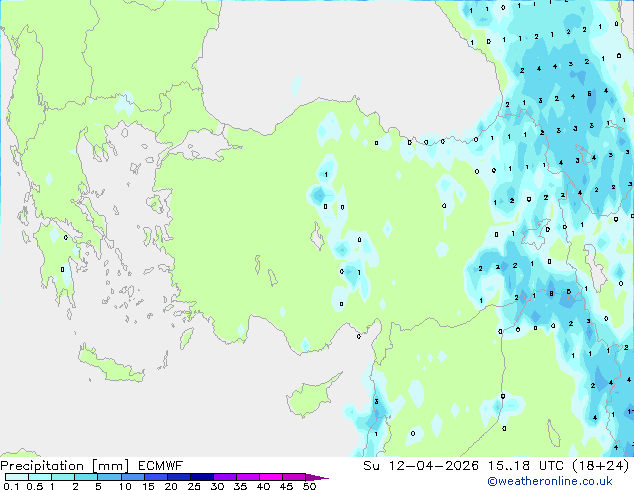634x490 pixels.
Task: Click the 'Su 12-04-2026' date text
Action: point(421,466)
